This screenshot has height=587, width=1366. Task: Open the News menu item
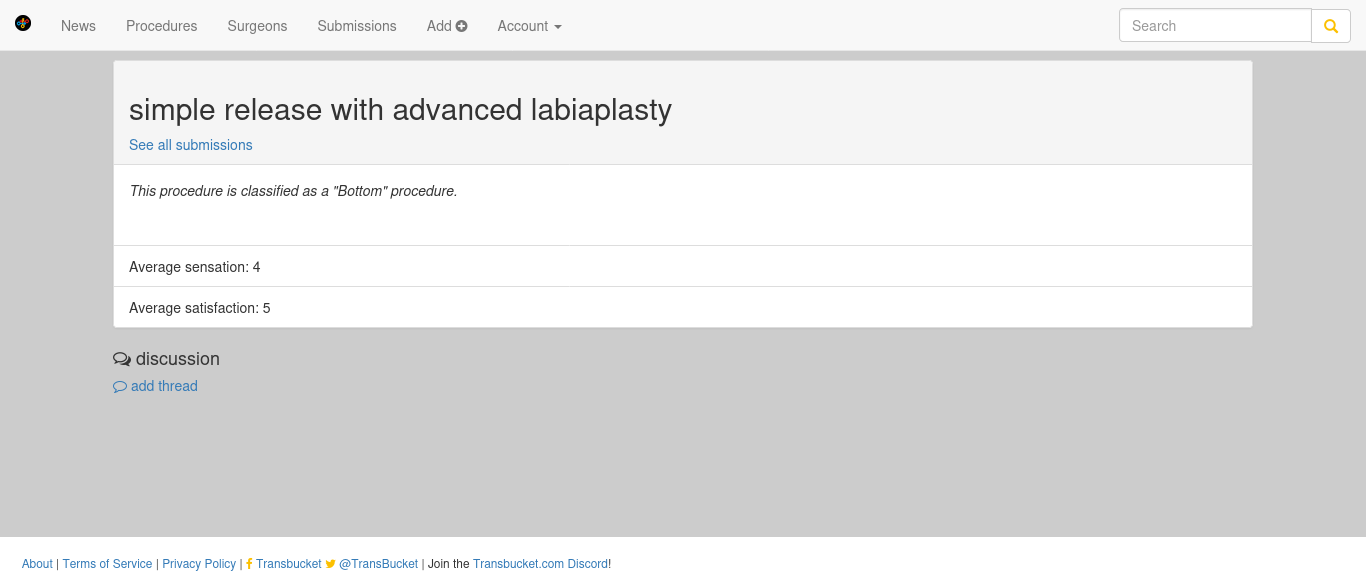click(x=78, y=26)
